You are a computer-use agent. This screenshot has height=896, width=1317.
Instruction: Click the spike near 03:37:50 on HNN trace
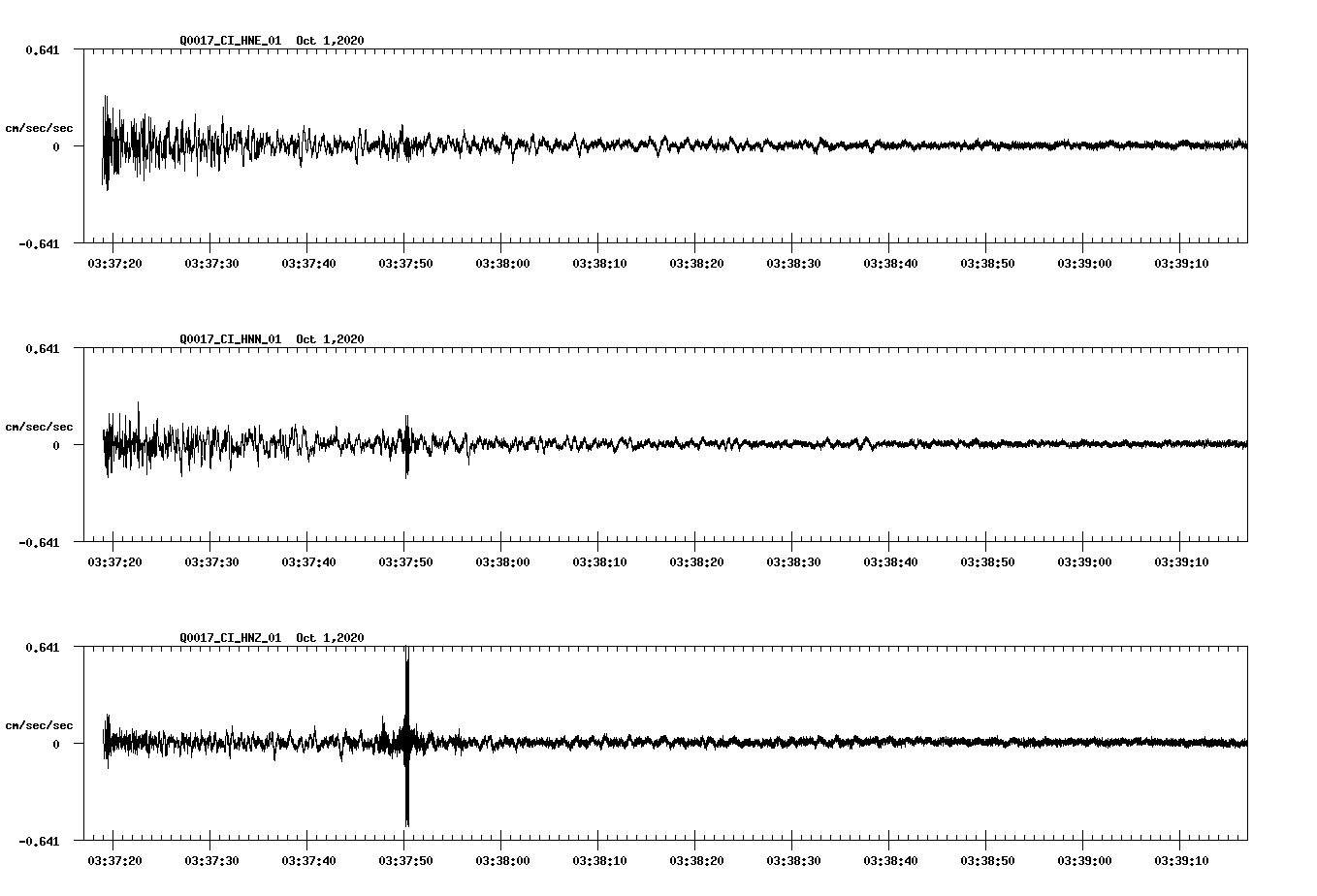pyautogui.click(x=406, y=446)
